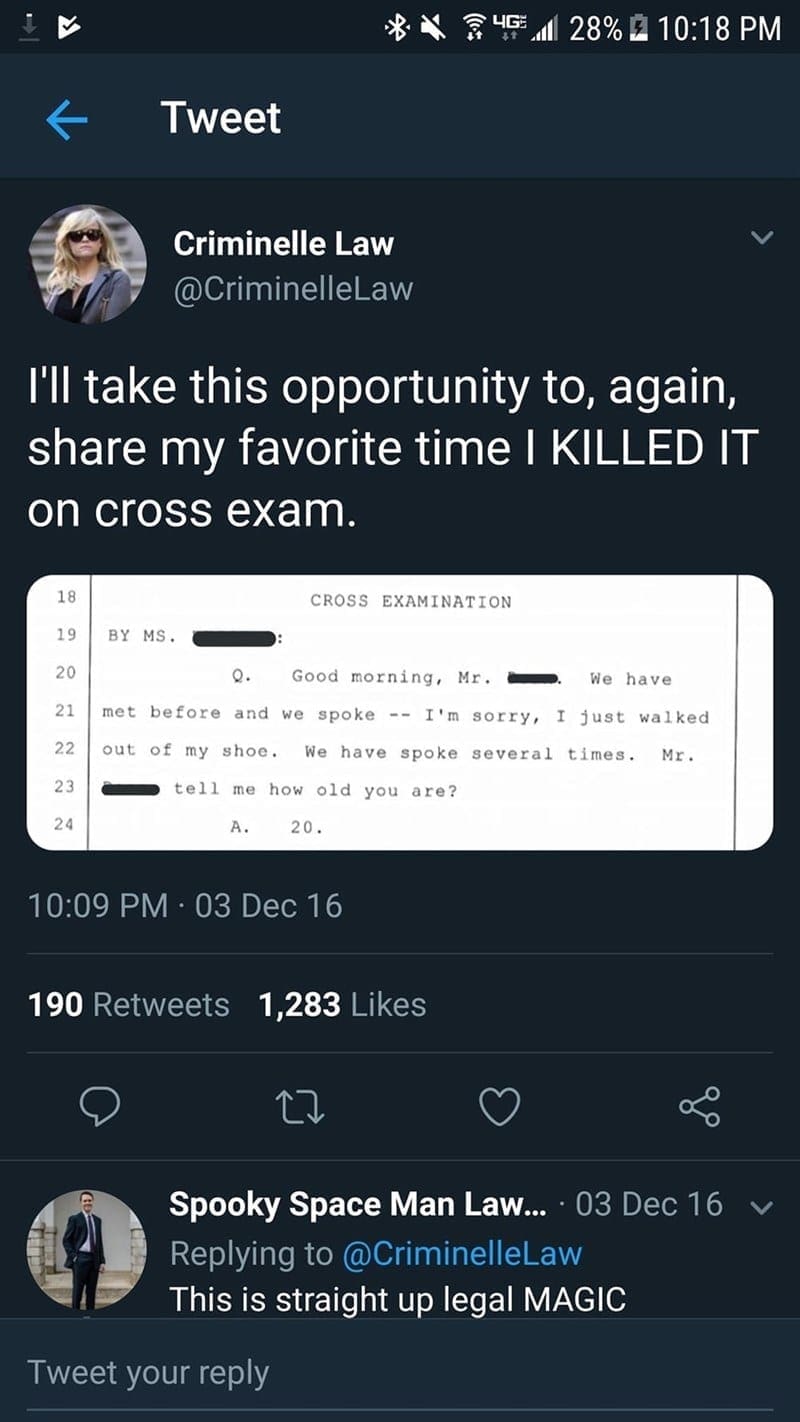This screenshot has height=1422, width=800.
Task: Tap the share icon
Action: pyautogui.click(x=698, y=1107)
